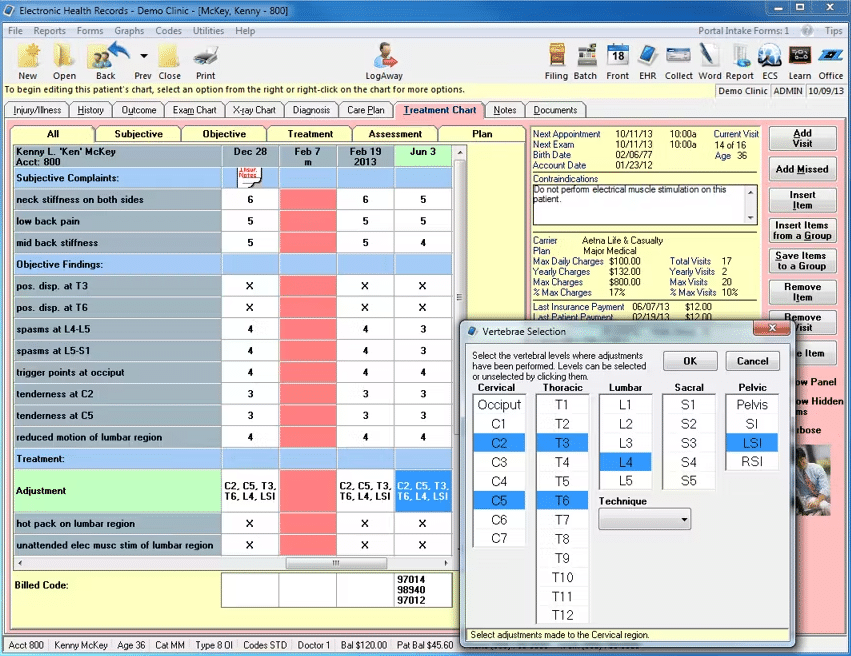Deselect T3 in the Thoracic list
Viewport: 851px width, 656px height.
pos(562,443)
